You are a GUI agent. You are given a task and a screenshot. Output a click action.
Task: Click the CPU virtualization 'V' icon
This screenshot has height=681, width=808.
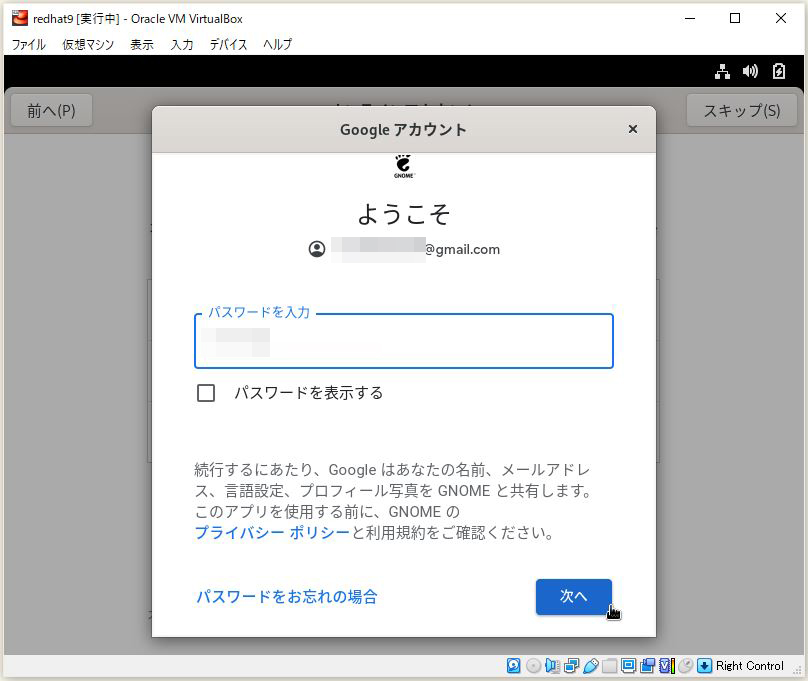click(x=667, y=666)
